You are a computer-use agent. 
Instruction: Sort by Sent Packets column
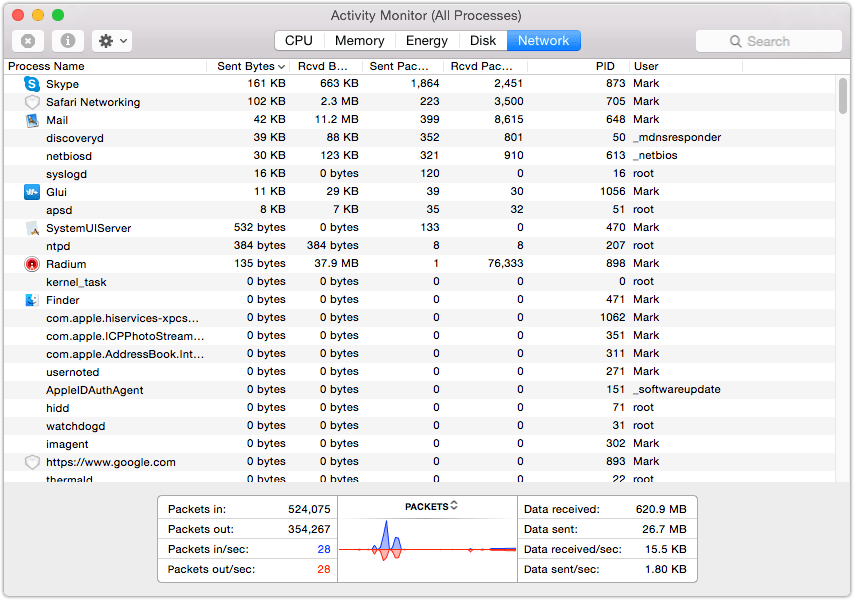[403, 66]
